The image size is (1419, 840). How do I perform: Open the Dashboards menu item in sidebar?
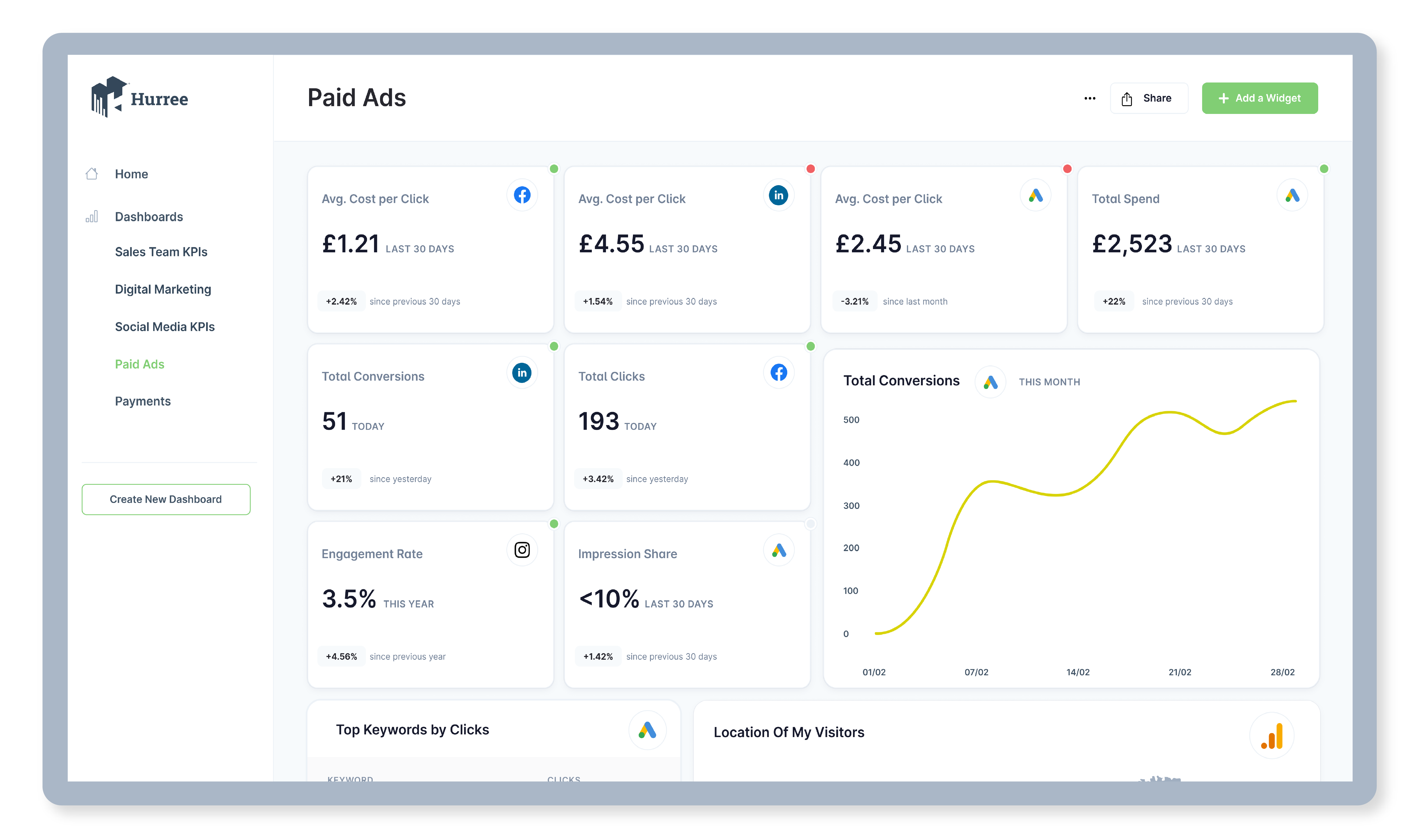(x=148, y=216)
